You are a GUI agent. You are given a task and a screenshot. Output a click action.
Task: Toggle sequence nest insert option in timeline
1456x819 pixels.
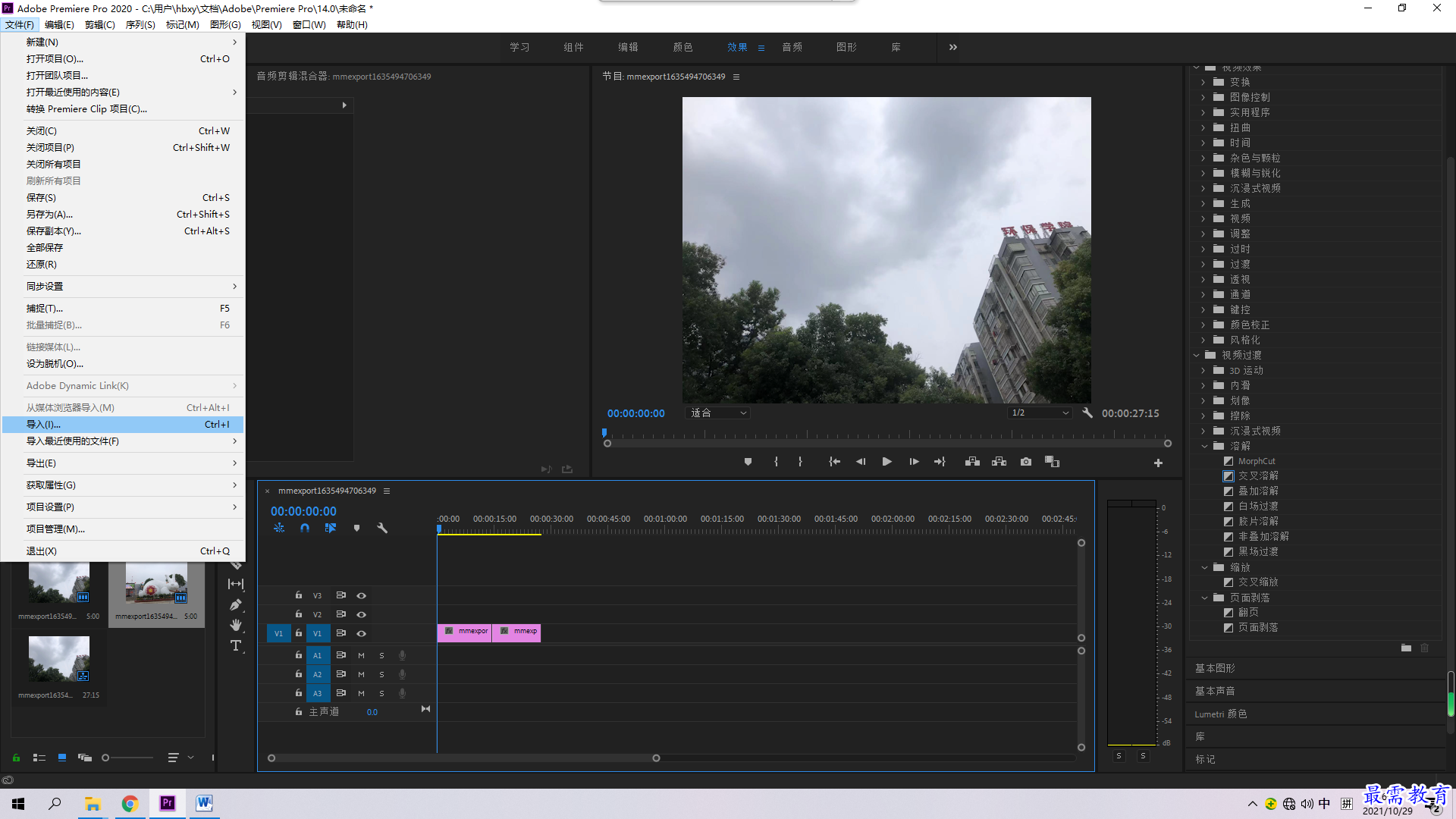tap(279, 528)
